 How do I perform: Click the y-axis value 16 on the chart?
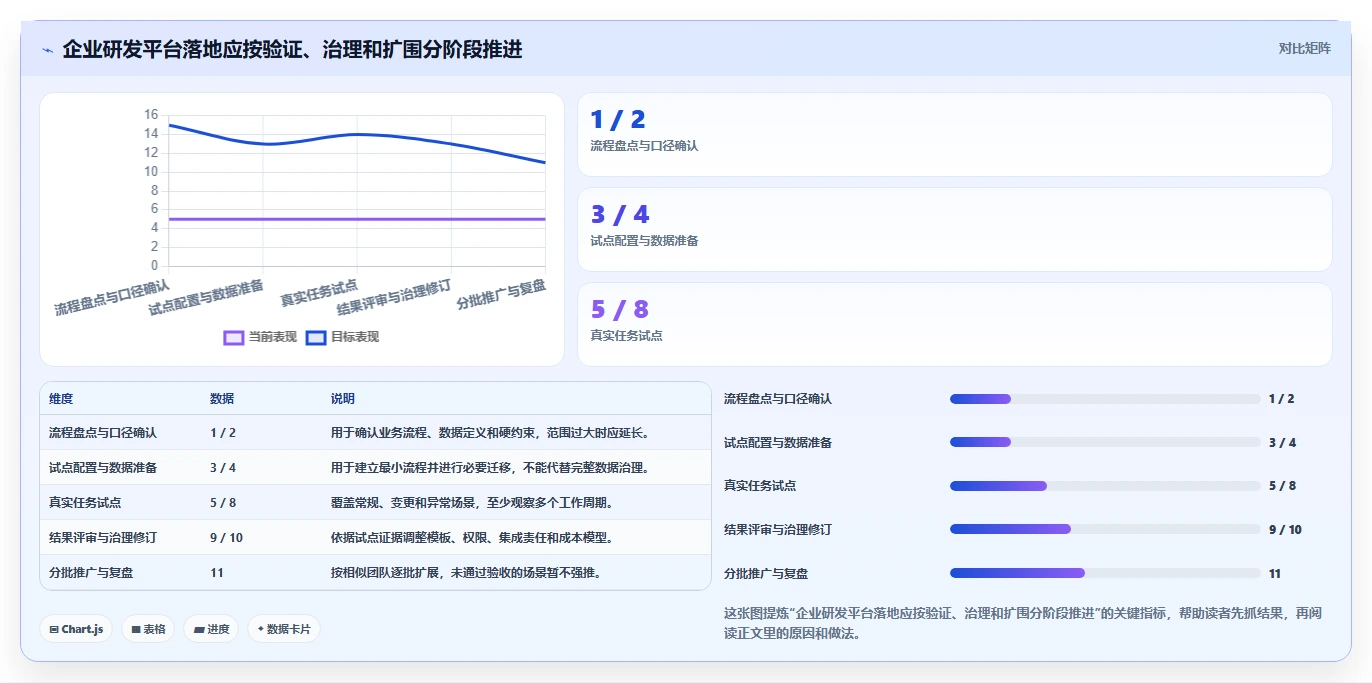click(150, 115)
